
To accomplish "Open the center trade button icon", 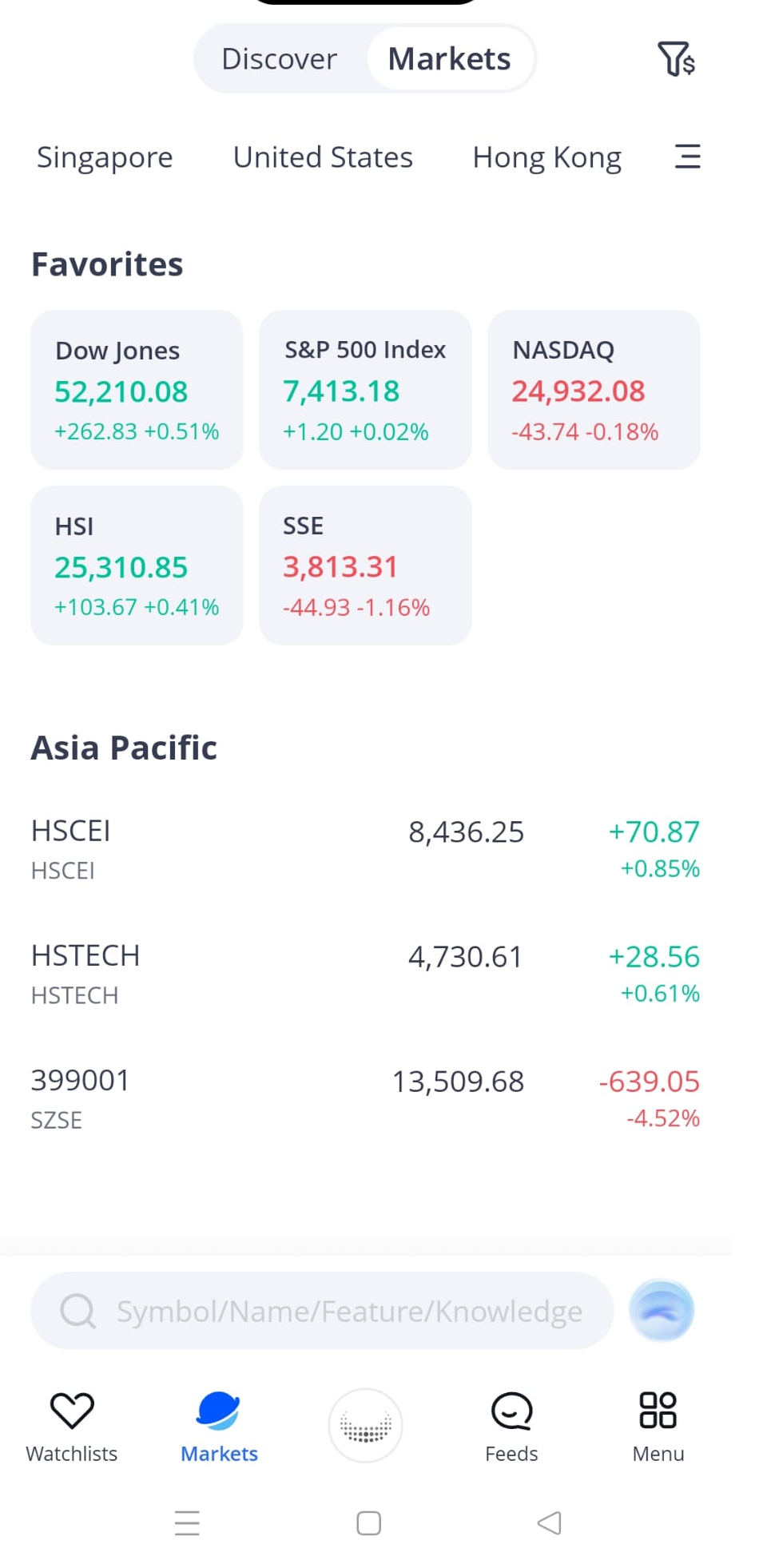I will [365, 1426].
